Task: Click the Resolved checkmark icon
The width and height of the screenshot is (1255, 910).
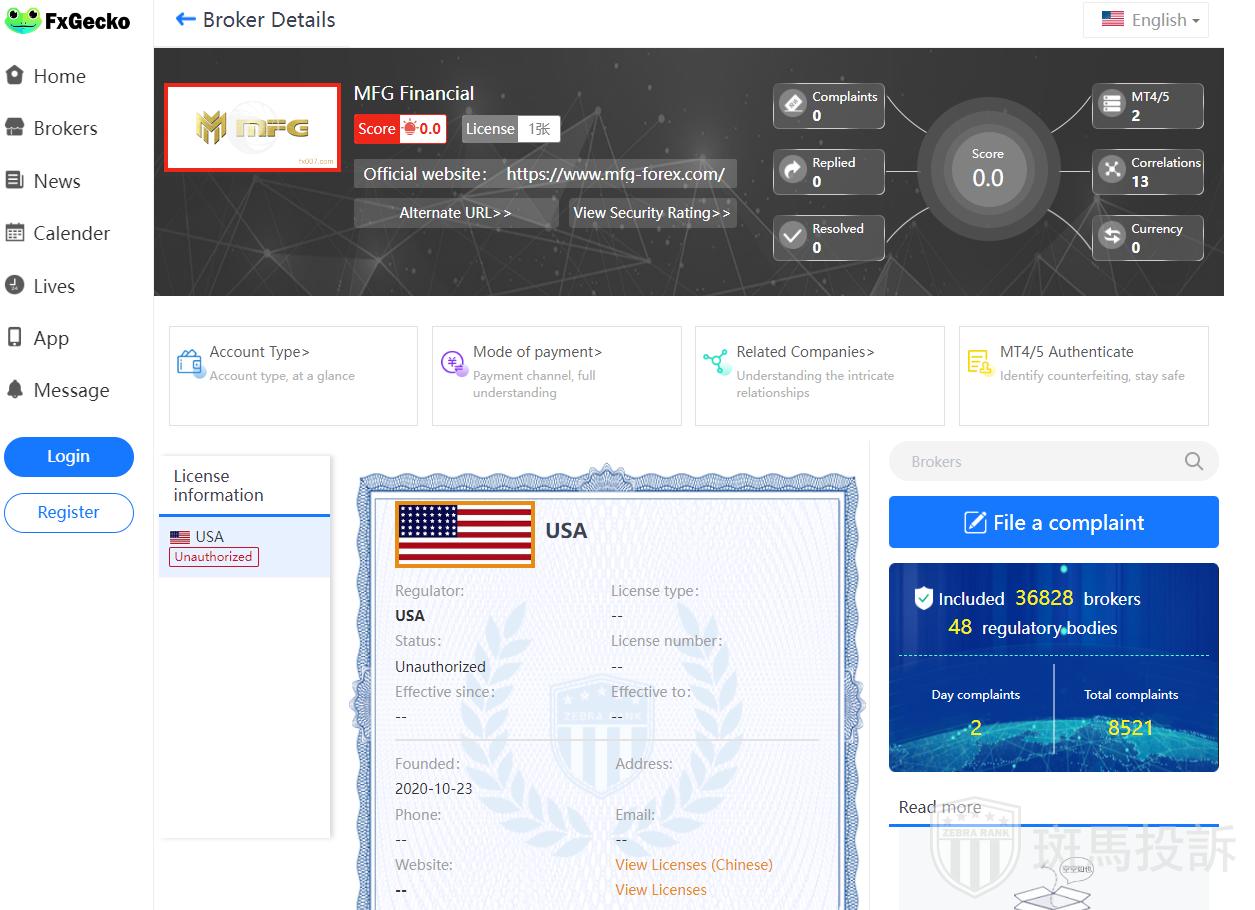Action: 793,237
